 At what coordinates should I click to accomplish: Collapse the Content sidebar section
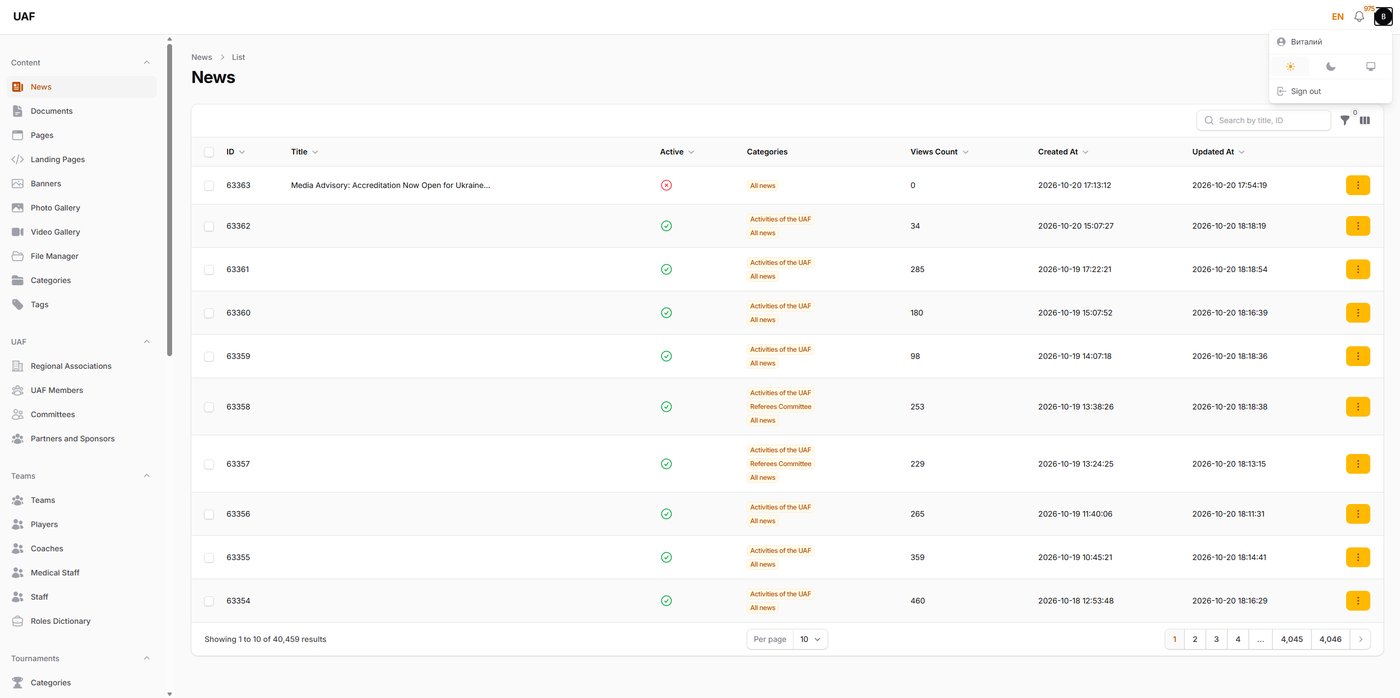pos(147,63)
